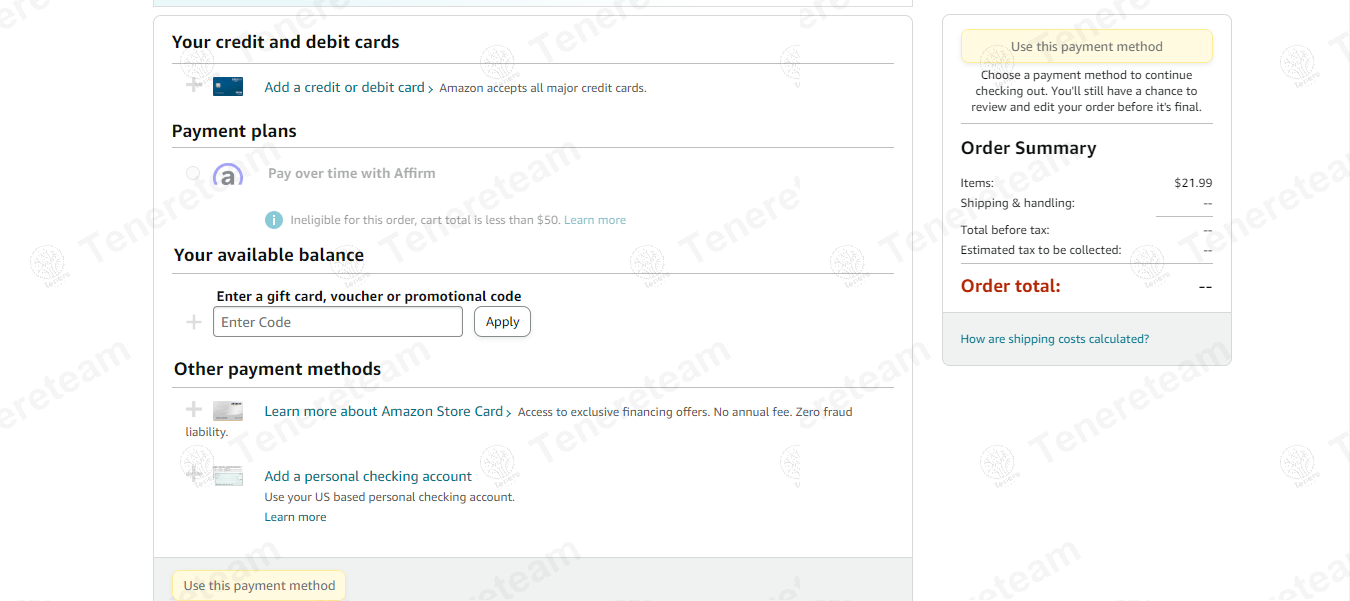Click the plus icon beside Amazon Store Card
1350x601 pixels.
coord(194,409)
